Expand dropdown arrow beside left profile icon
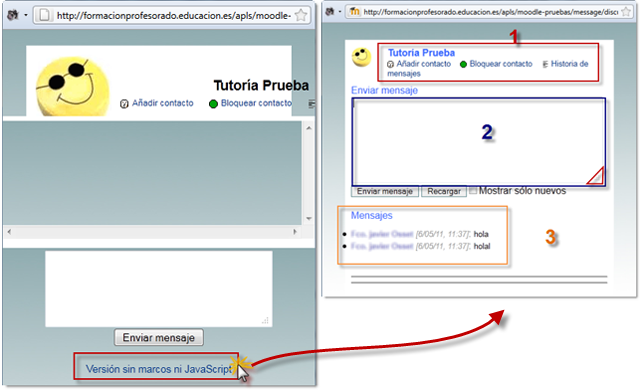 26,16
